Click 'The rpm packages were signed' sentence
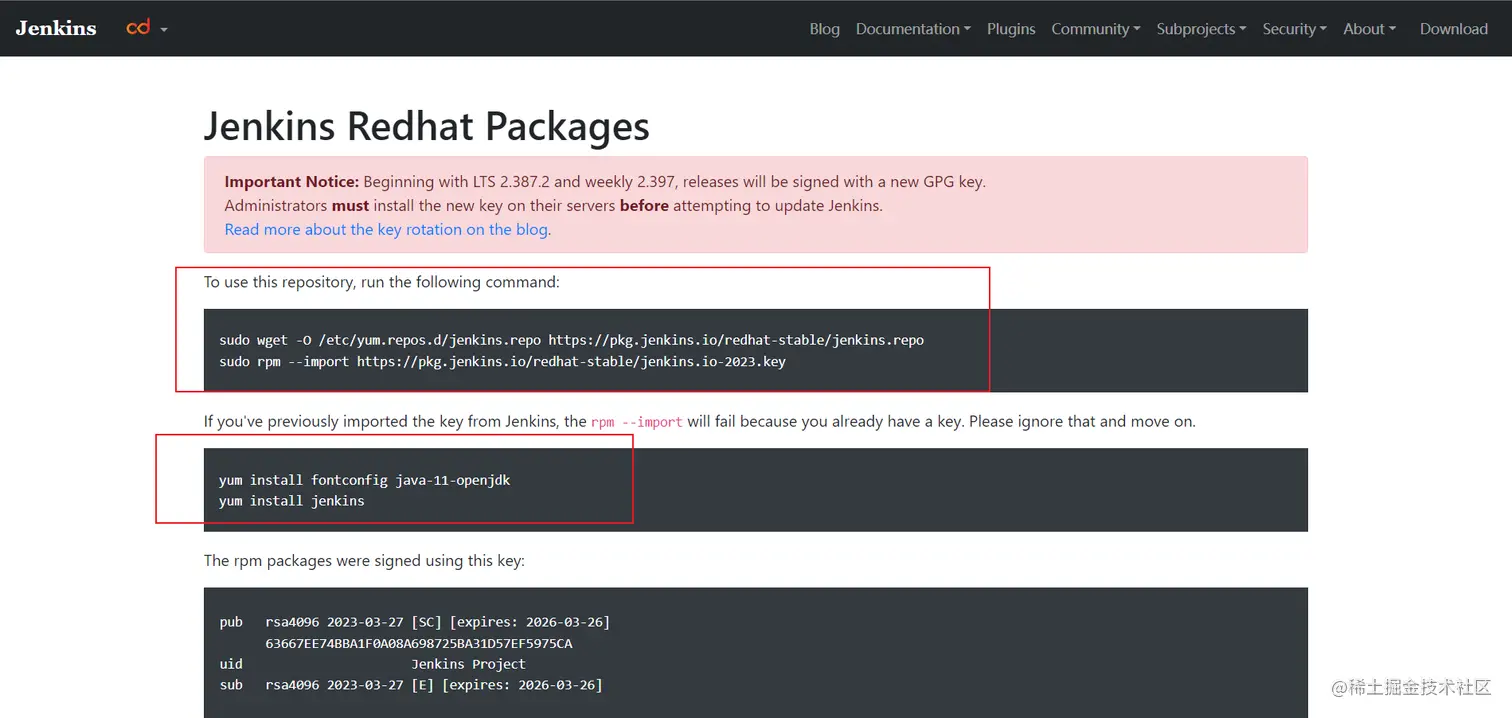The height and width of the screenshot is (718, 1512). click(x=364, y=560)
